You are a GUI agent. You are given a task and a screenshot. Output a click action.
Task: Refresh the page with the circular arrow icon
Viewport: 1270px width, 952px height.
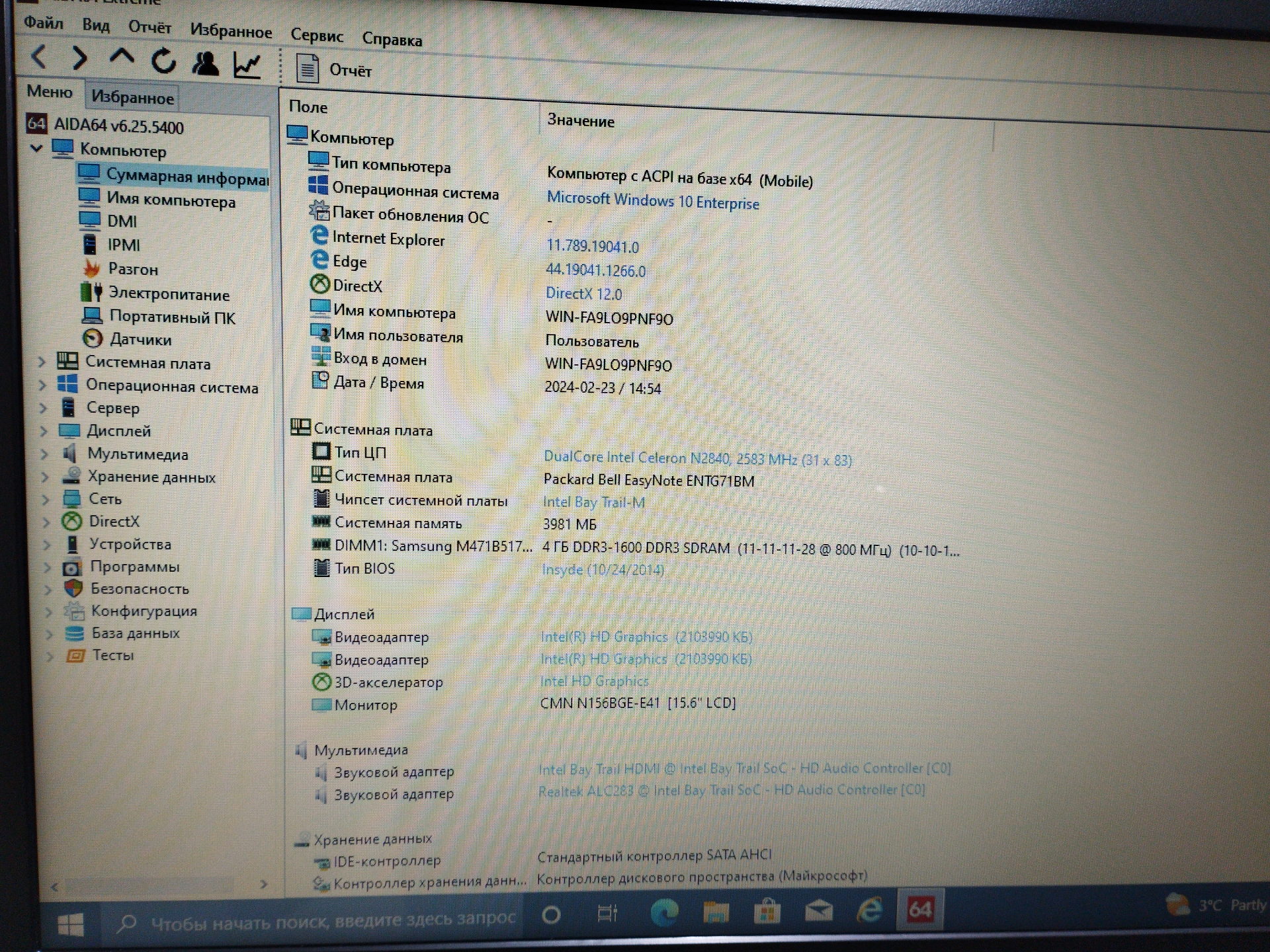click(163, 61)
